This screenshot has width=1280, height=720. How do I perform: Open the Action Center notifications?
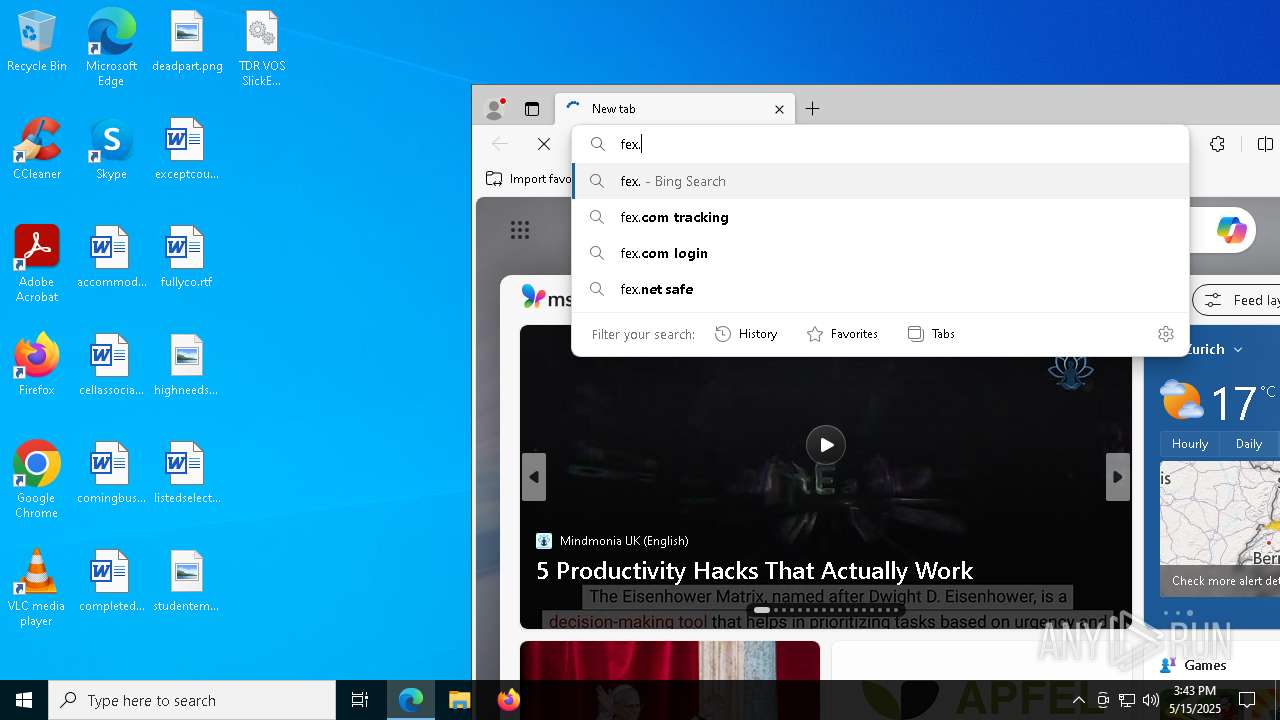[1247, 700]
